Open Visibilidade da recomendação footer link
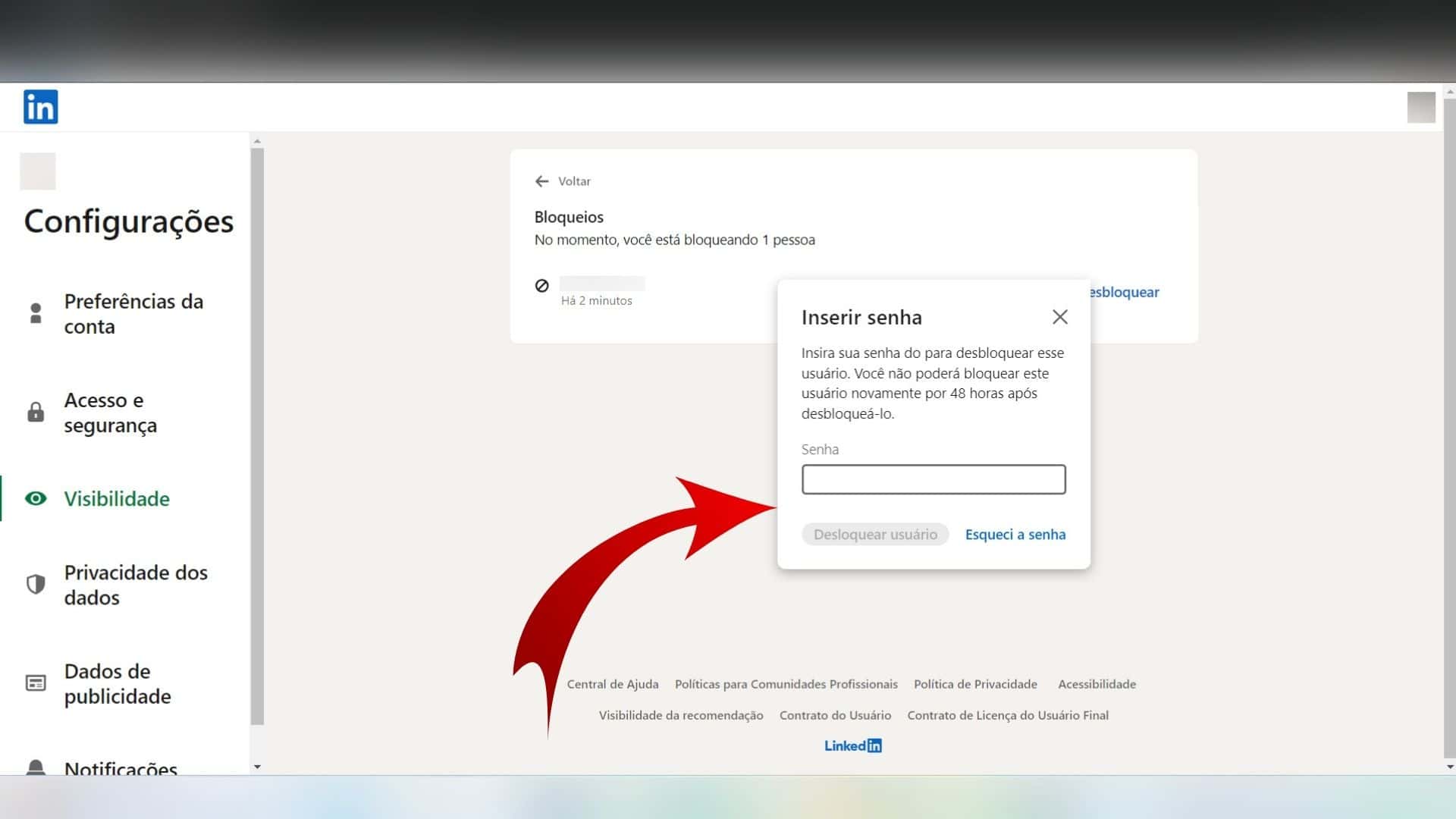This screenshot has height=819, width=1456. (x=681, y=715)
